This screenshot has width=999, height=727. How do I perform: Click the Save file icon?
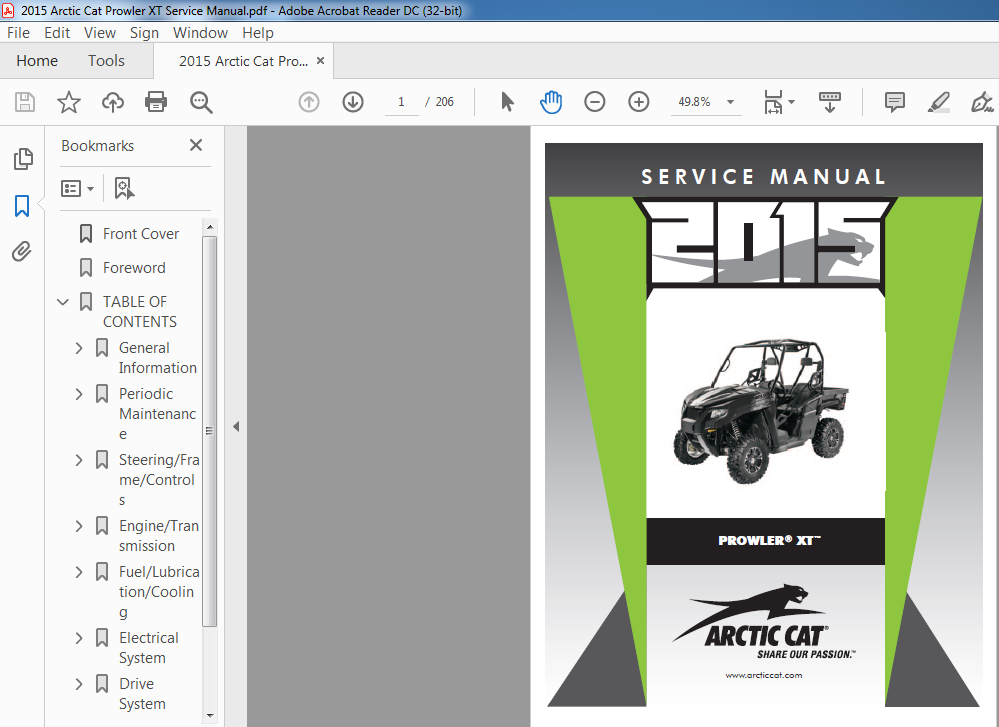(x=25, y=102)
